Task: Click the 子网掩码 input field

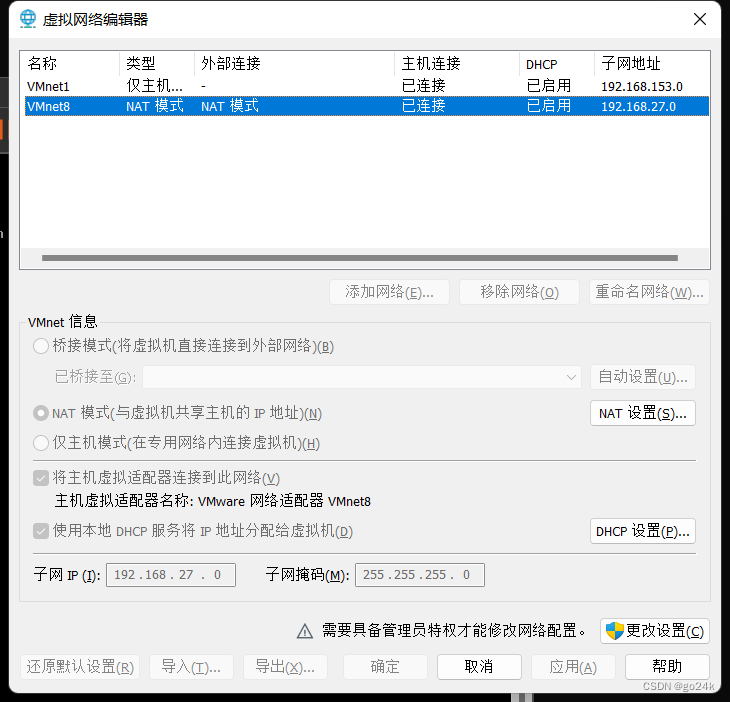Action: point(420,575)
